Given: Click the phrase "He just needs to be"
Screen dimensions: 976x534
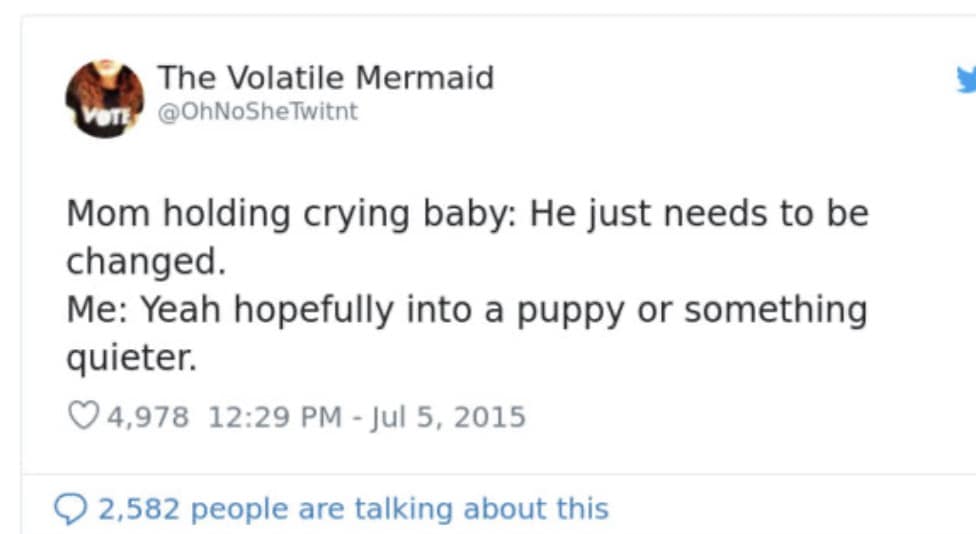Looking at the screenshot, I should point(698,214).
